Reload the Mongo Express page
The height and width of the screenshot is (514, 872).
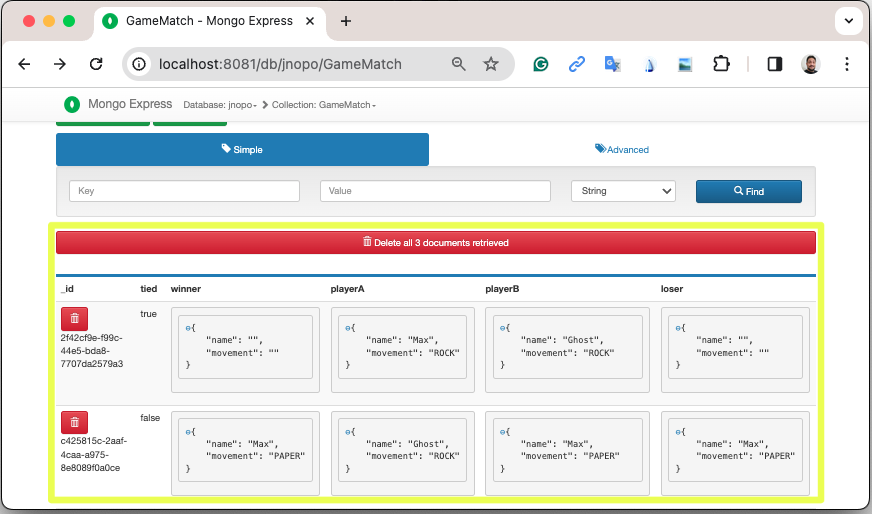coord(96,64)
